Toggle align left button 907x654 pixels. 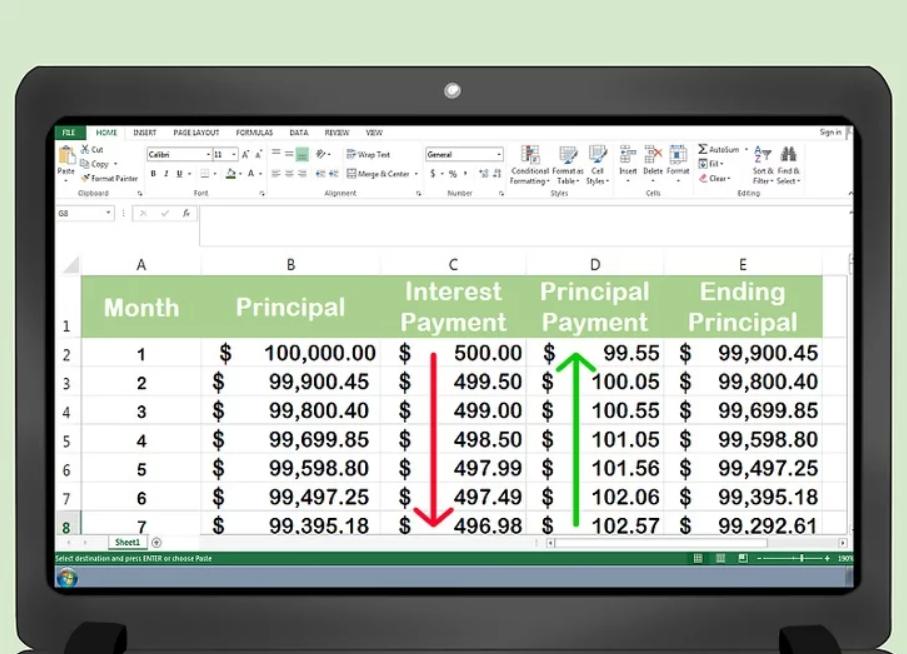(276, 173)
